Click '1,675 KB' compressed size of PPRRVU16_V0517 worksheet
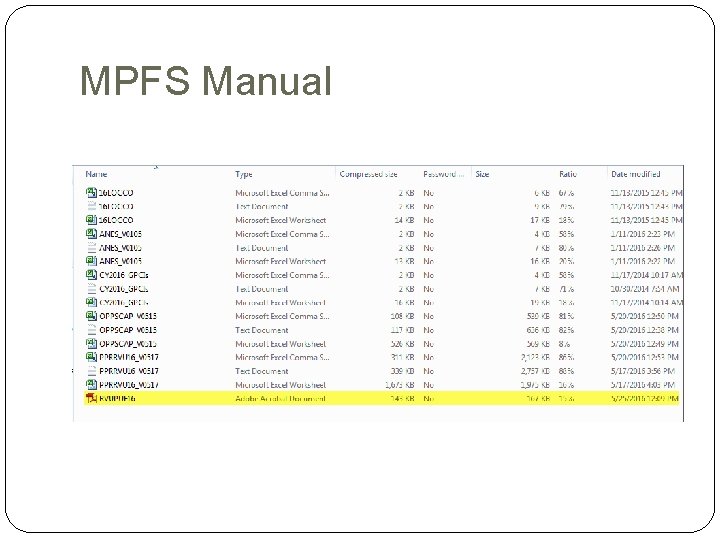Image resolution: width=720 pixels, height=540 pixels. 399,385
